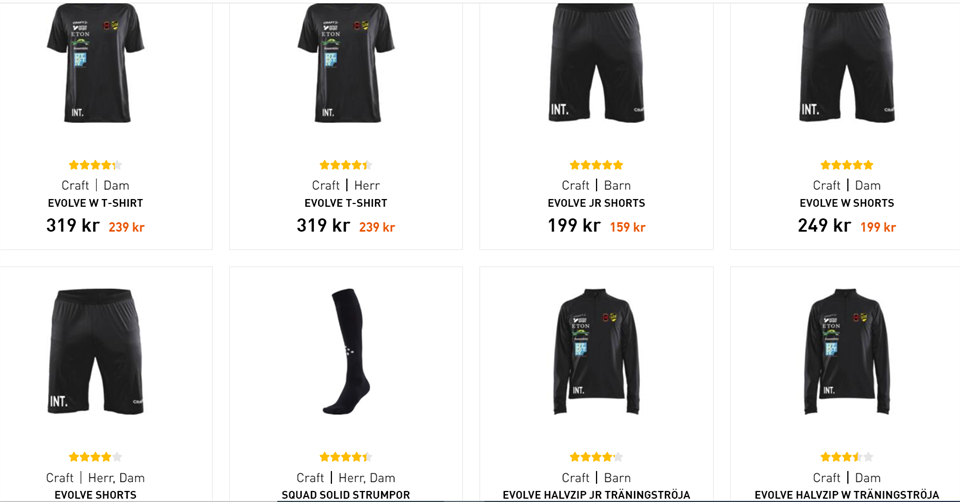Click the star rating of Evolve Halvzip W Träningströja
Viewport: 960px width, 502px height.
pyautogui.click(x=847, y=457)
